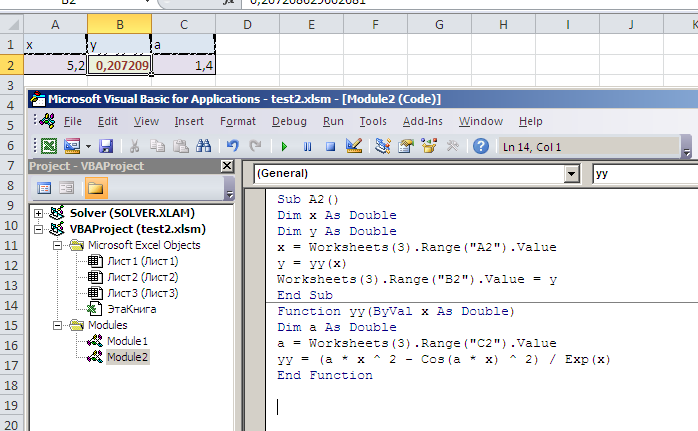Open Find with the binoculars icon

(x=204, y=146)
